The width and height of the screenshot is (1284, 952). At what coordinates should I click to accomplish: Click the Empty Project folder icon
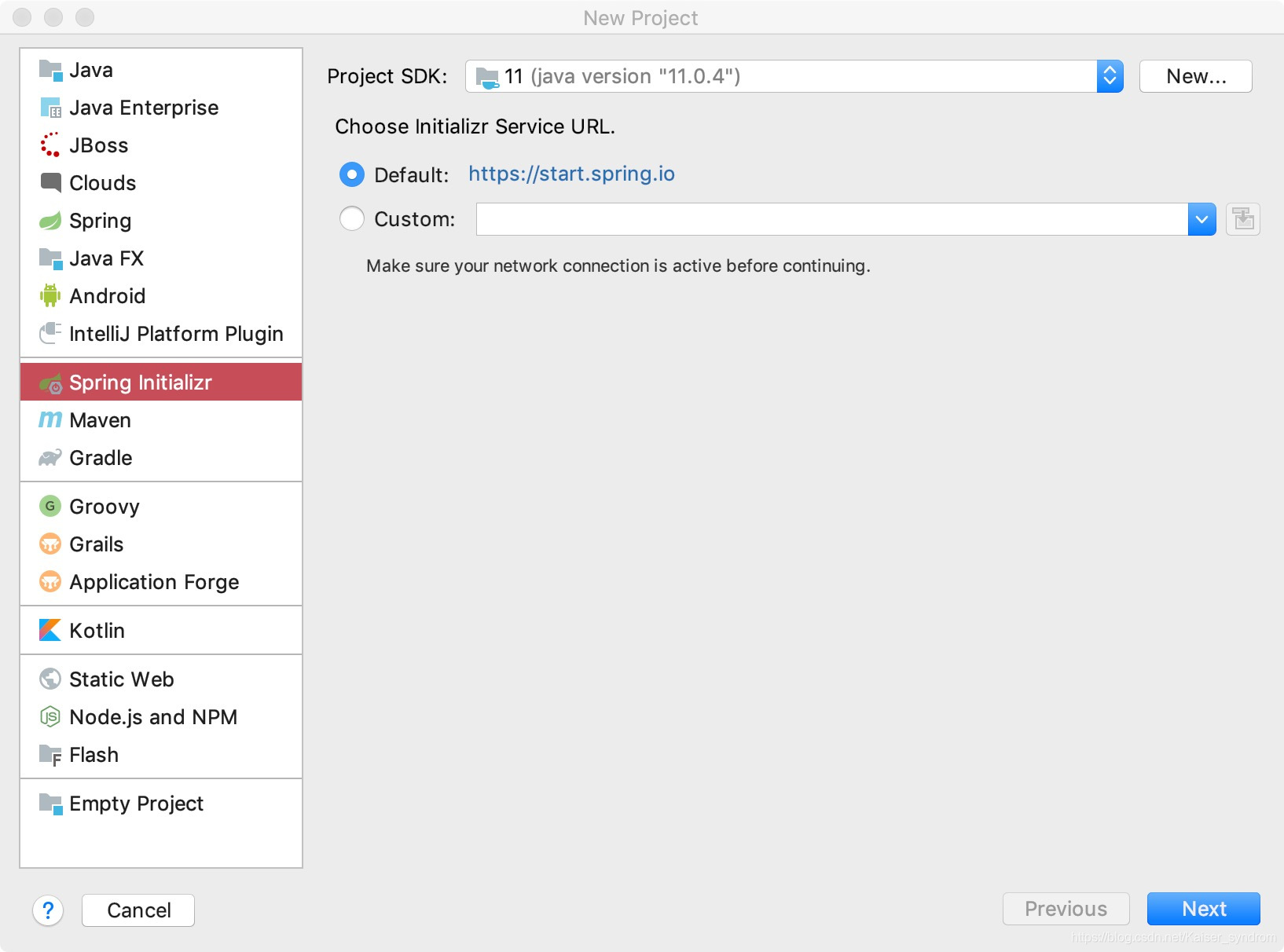coord(50,804)
